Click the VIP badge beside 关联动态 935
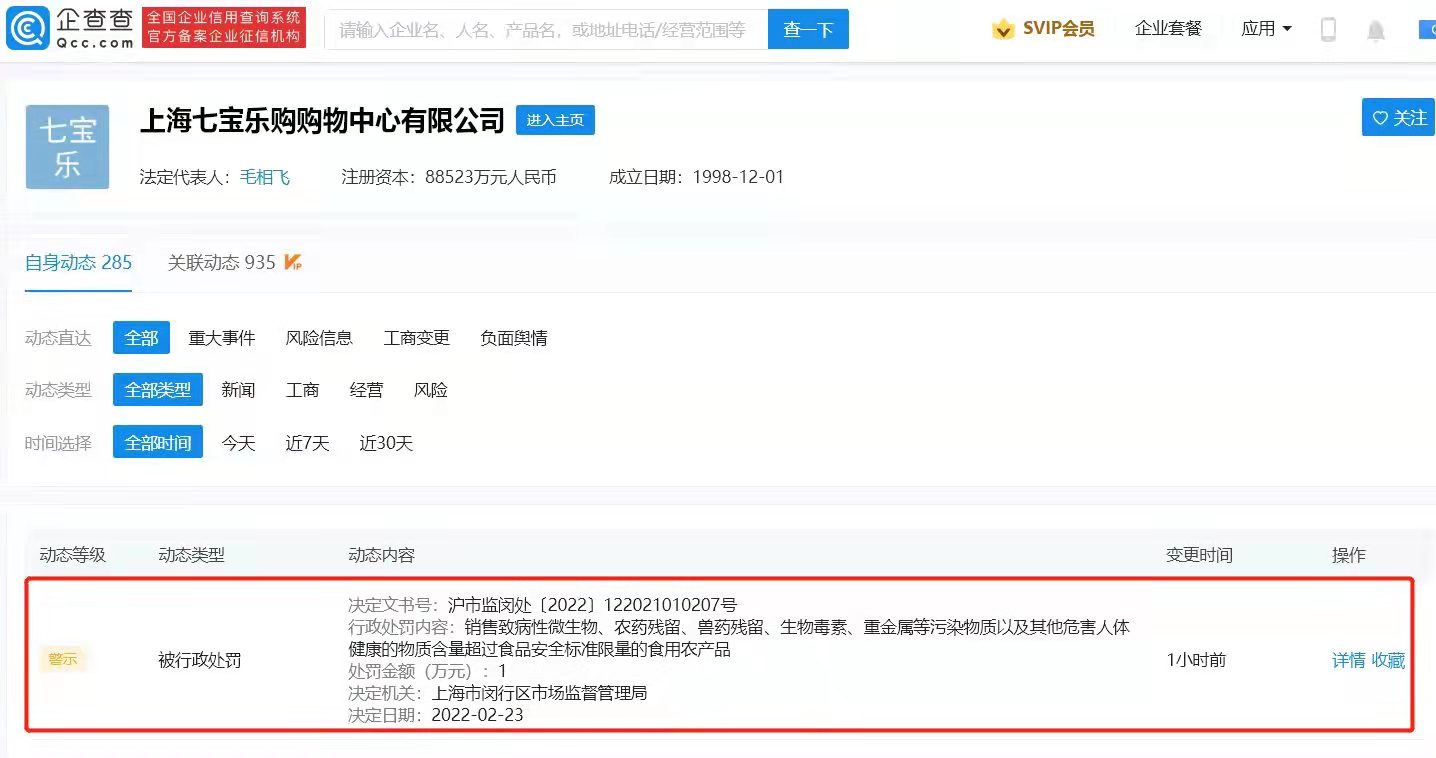This screenshot has height=758, width=1436. click(293, 262)
